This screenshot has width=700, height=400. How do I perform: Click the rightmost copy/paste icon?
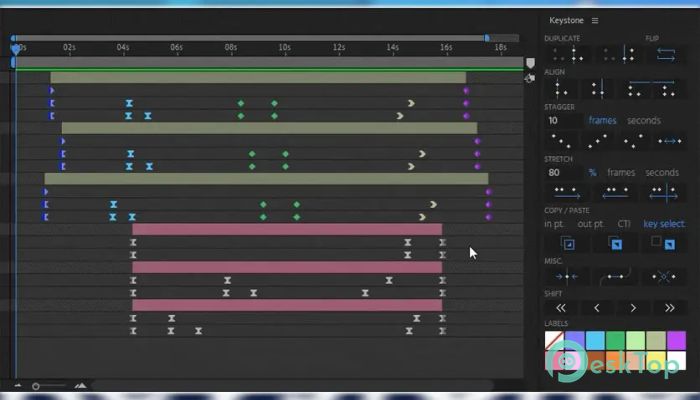tap(663, 244)
